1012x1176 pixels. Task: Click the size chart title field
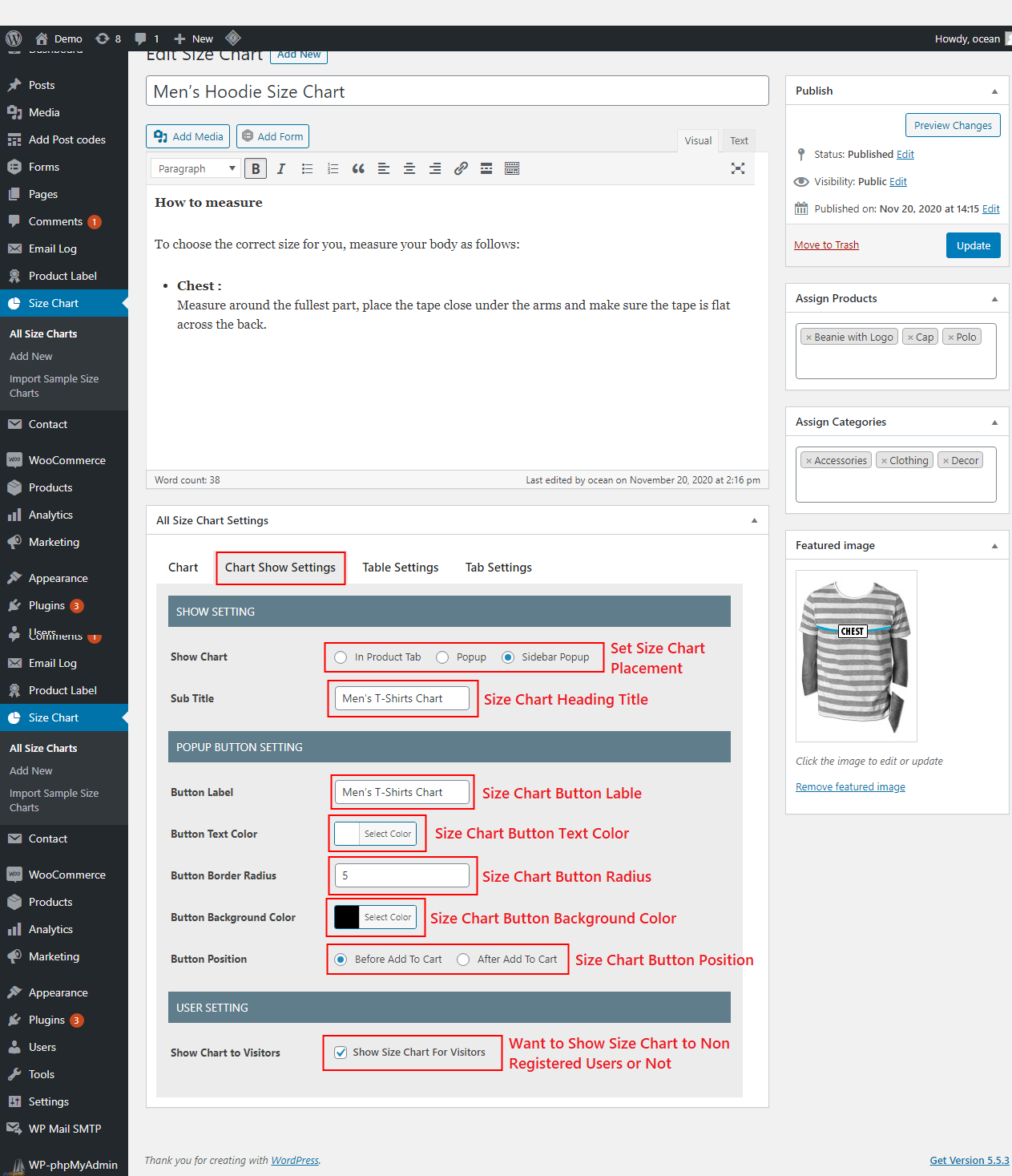[457, 91]
